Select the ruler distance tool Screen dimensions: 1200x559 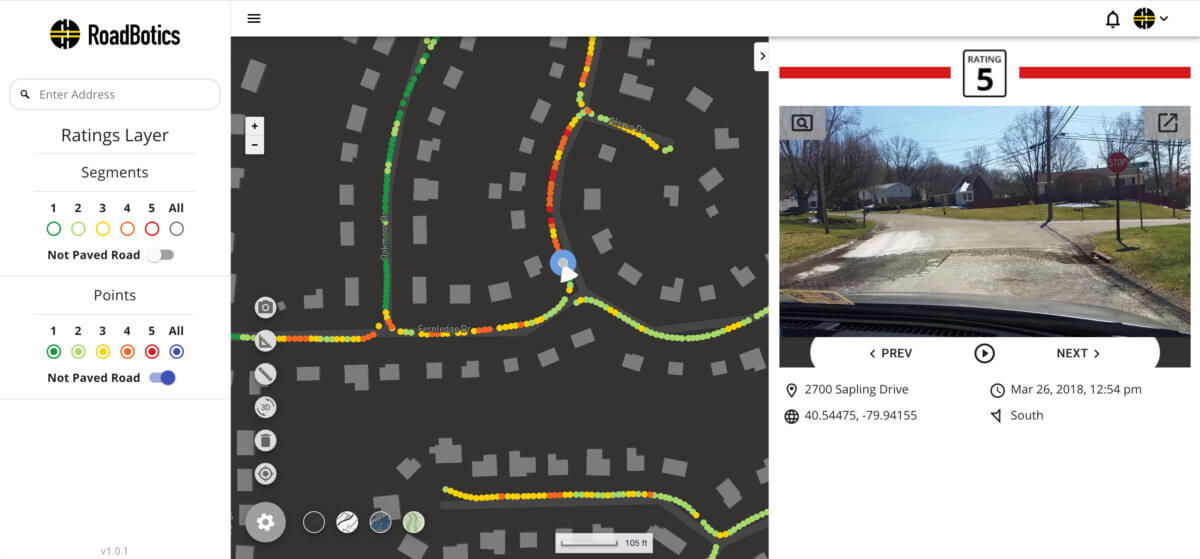pos(265,374)
